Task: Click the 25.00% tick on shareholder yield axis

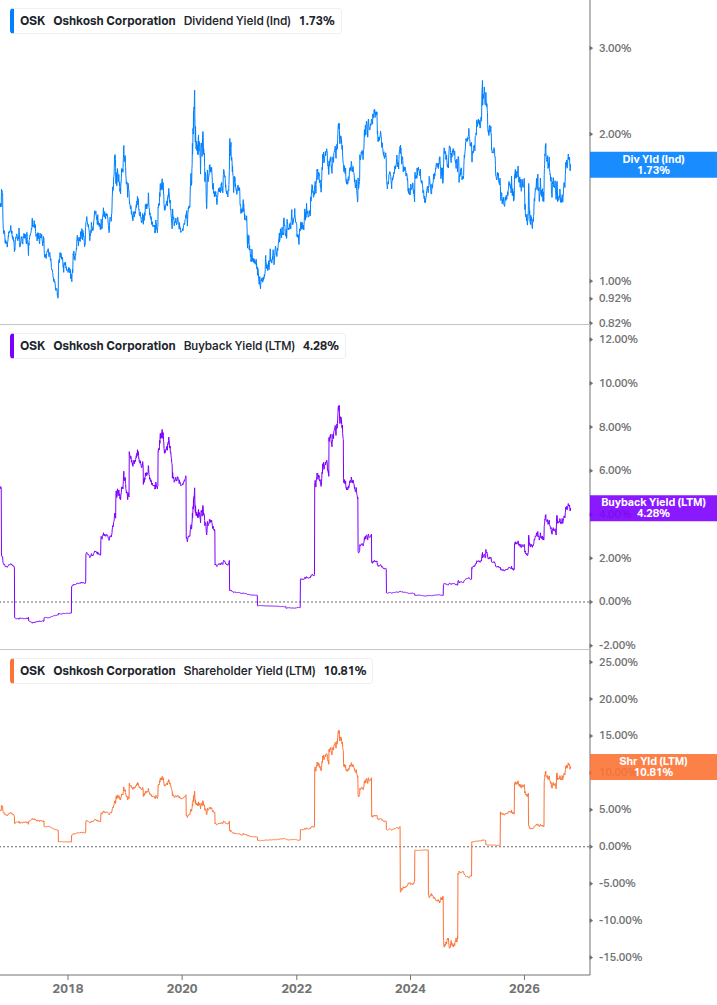Action: (x=618, y=663)
